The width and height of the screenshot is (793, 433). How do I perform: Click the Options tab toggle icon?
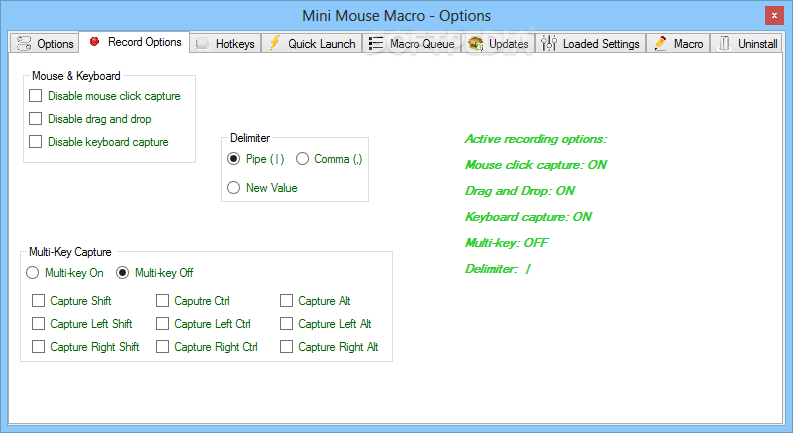(24, 44)
